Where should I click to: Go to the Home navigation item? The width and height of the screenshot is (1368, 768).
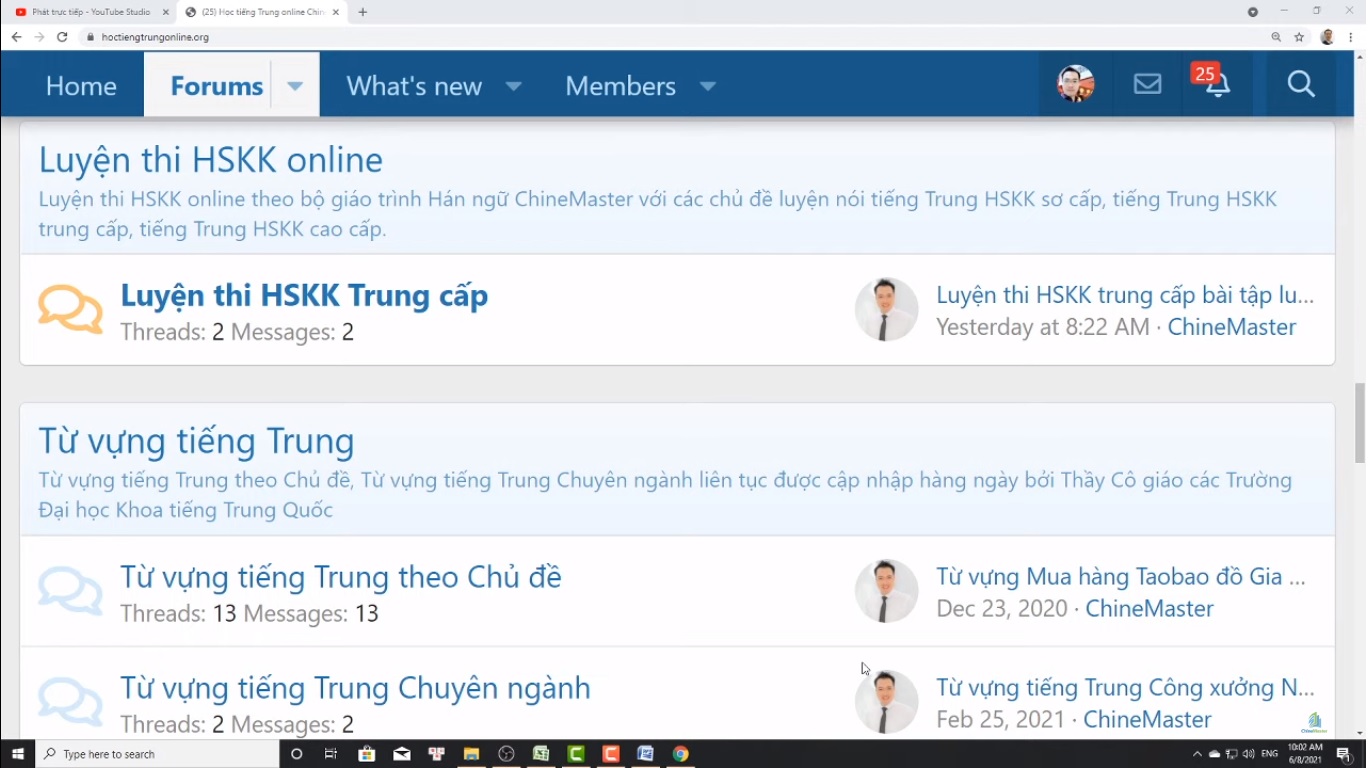click(81, 86)
